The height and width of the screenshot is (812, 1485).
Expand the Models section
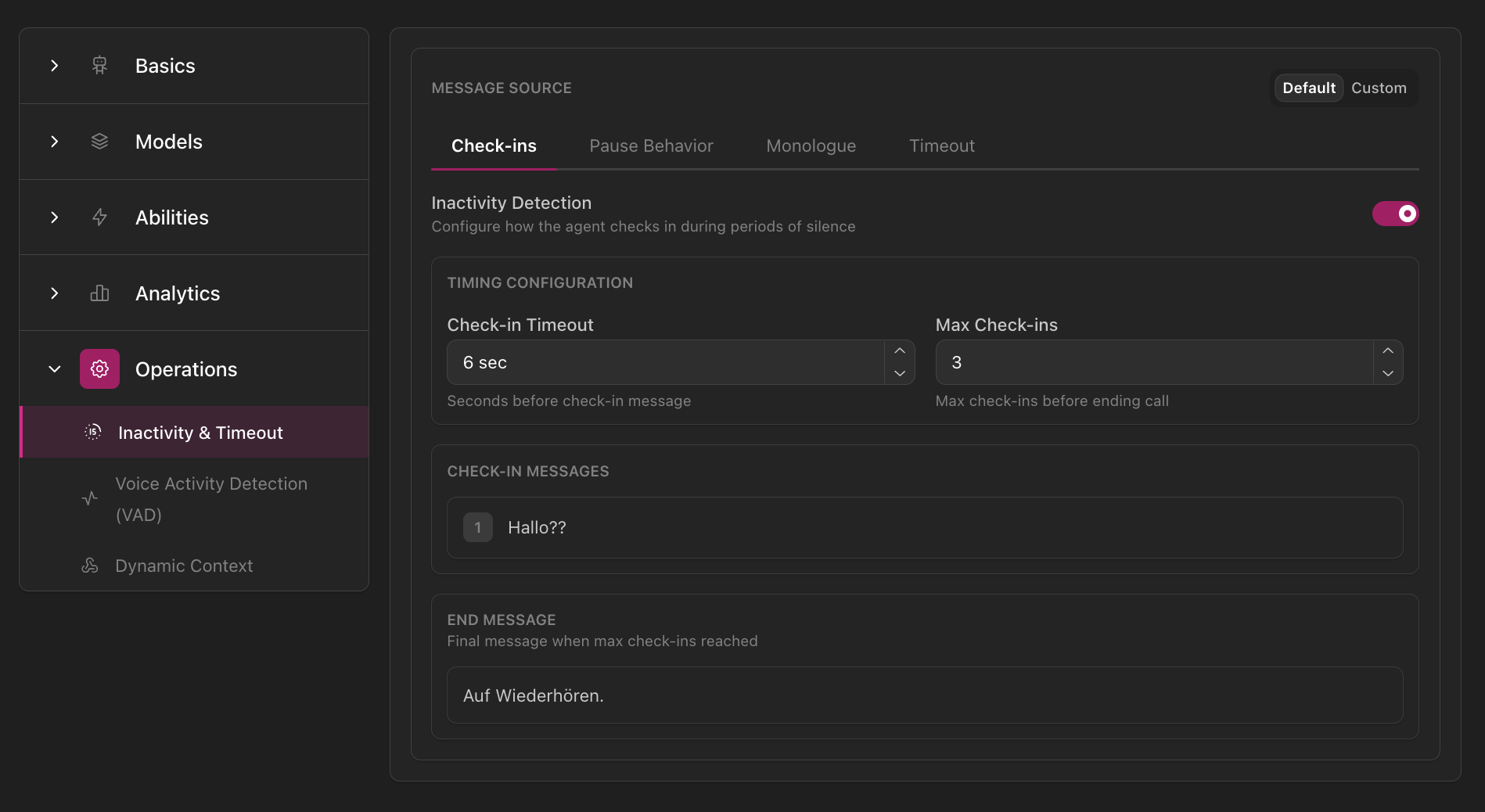click(54, 141)
